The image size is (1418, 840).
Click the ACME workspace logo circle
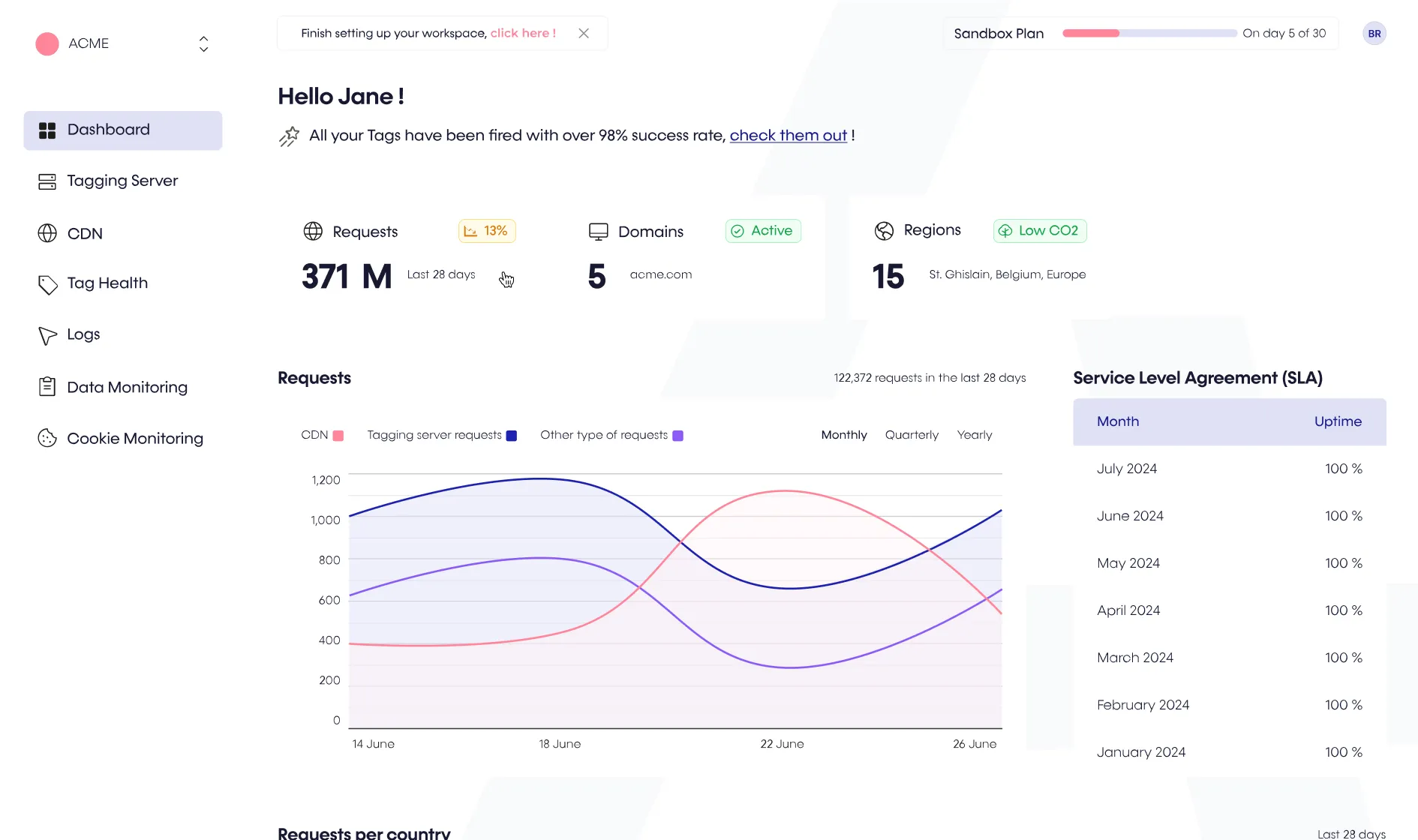coord(47,43)
